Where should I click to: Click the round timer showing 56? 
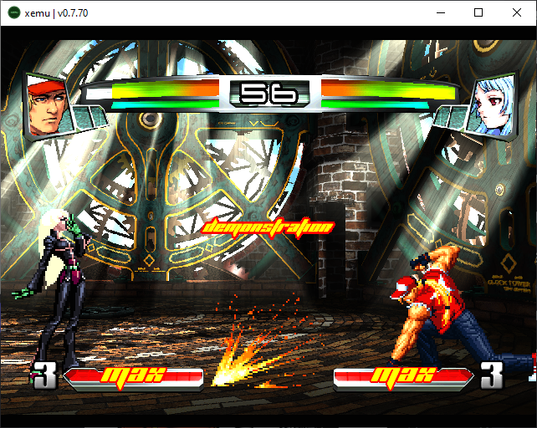269,93
